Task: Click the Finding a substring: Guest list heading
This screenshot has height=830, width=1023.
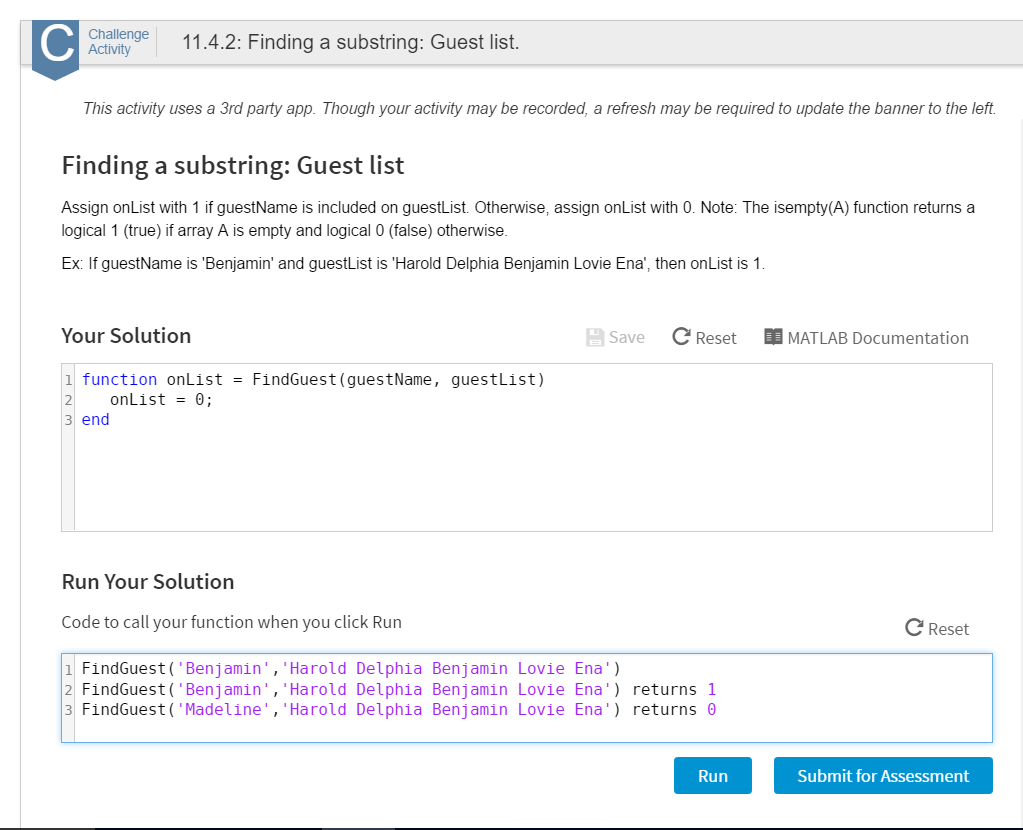Action: tap(232, 164)
